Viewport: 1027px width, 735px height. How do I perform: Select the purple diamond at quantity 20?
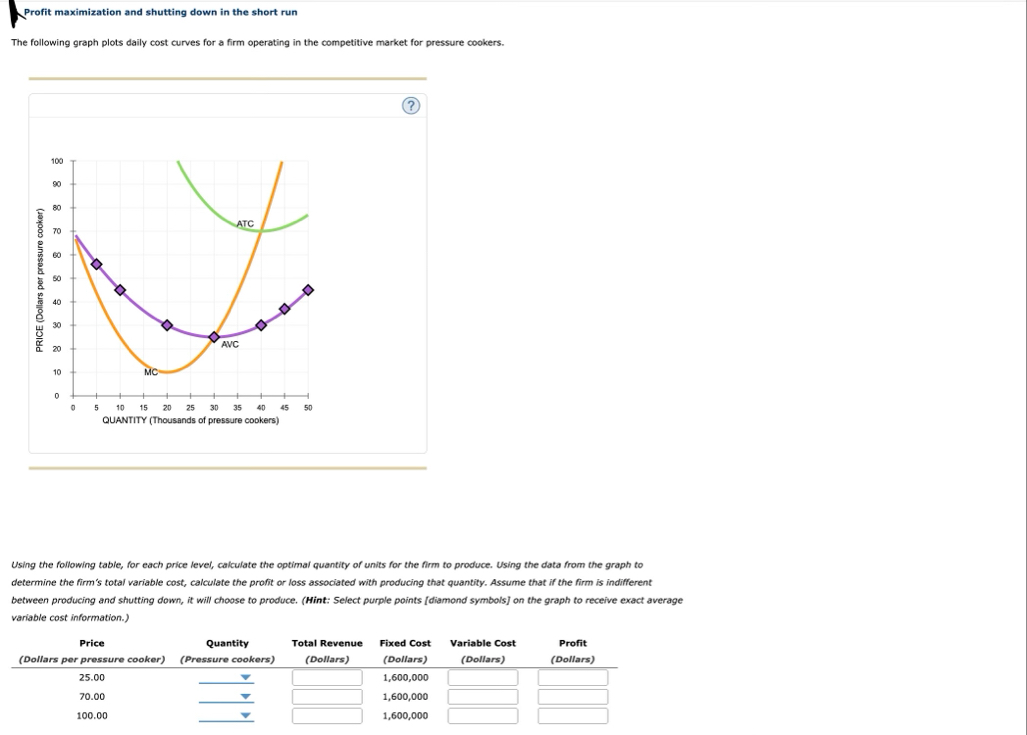pyautogui.click(x=167, y=325)
